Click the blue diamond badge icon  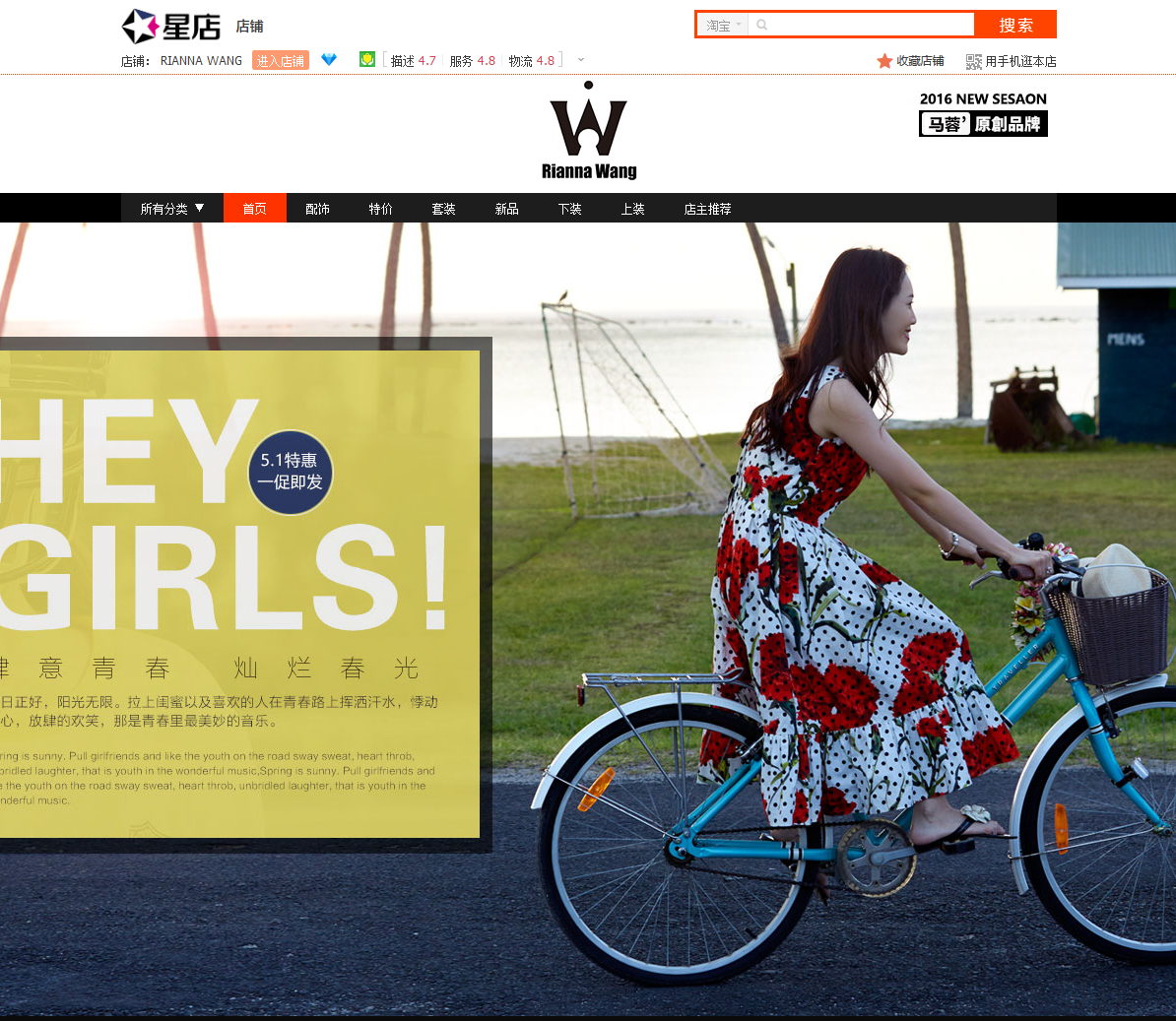click(x=329, y=59)
